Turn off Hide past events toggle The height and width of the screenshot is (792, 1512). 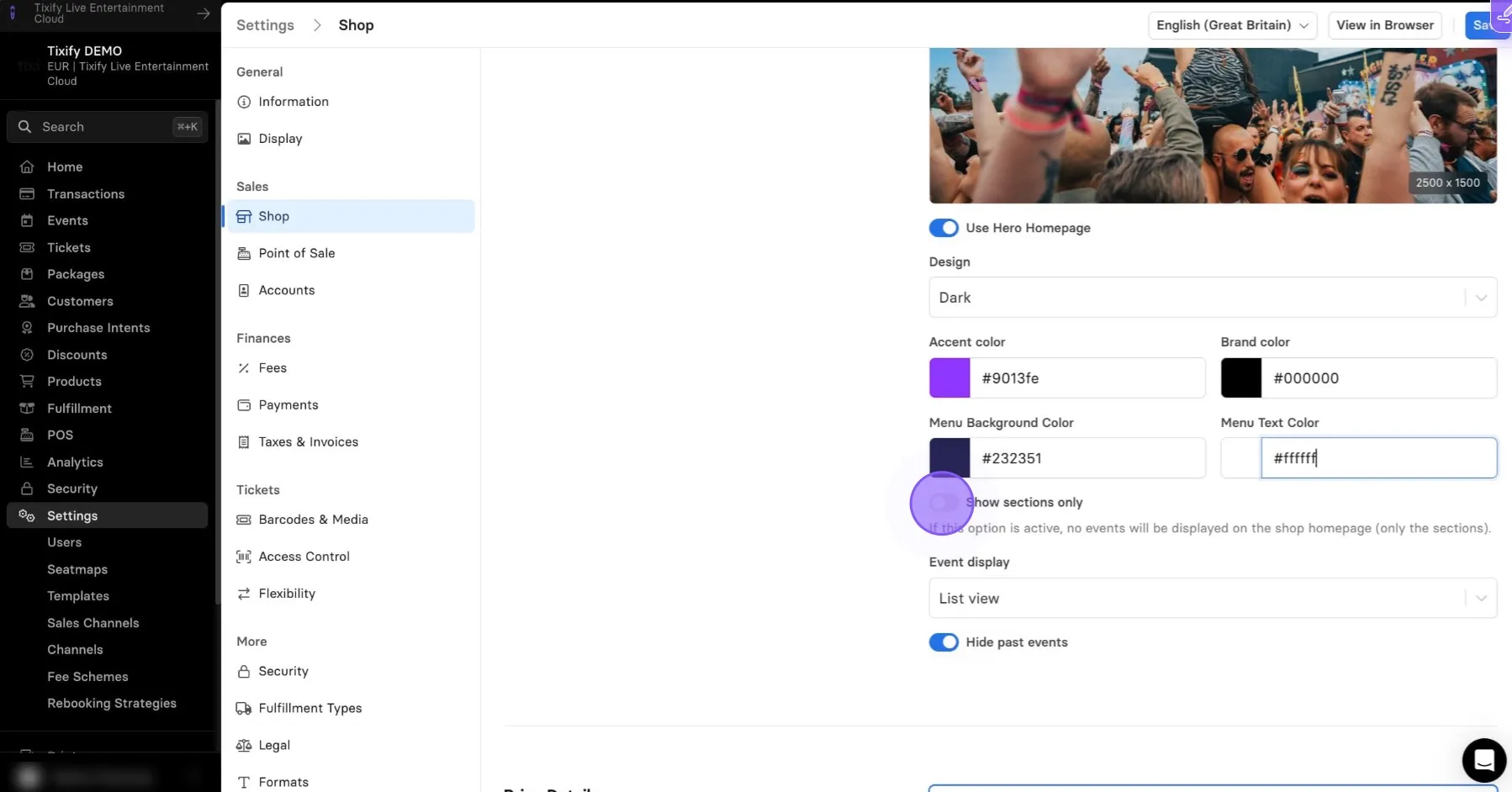tap(944, 642)
